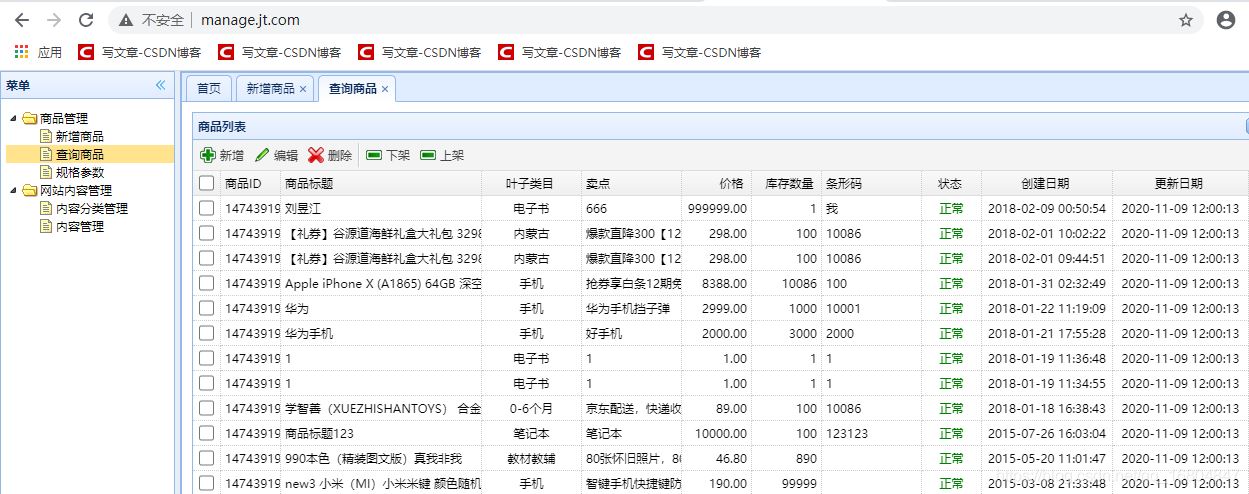Screen dimensions: 1249x494
Task: Sort by the 价格 column header
Action: [x=731, y=183]
